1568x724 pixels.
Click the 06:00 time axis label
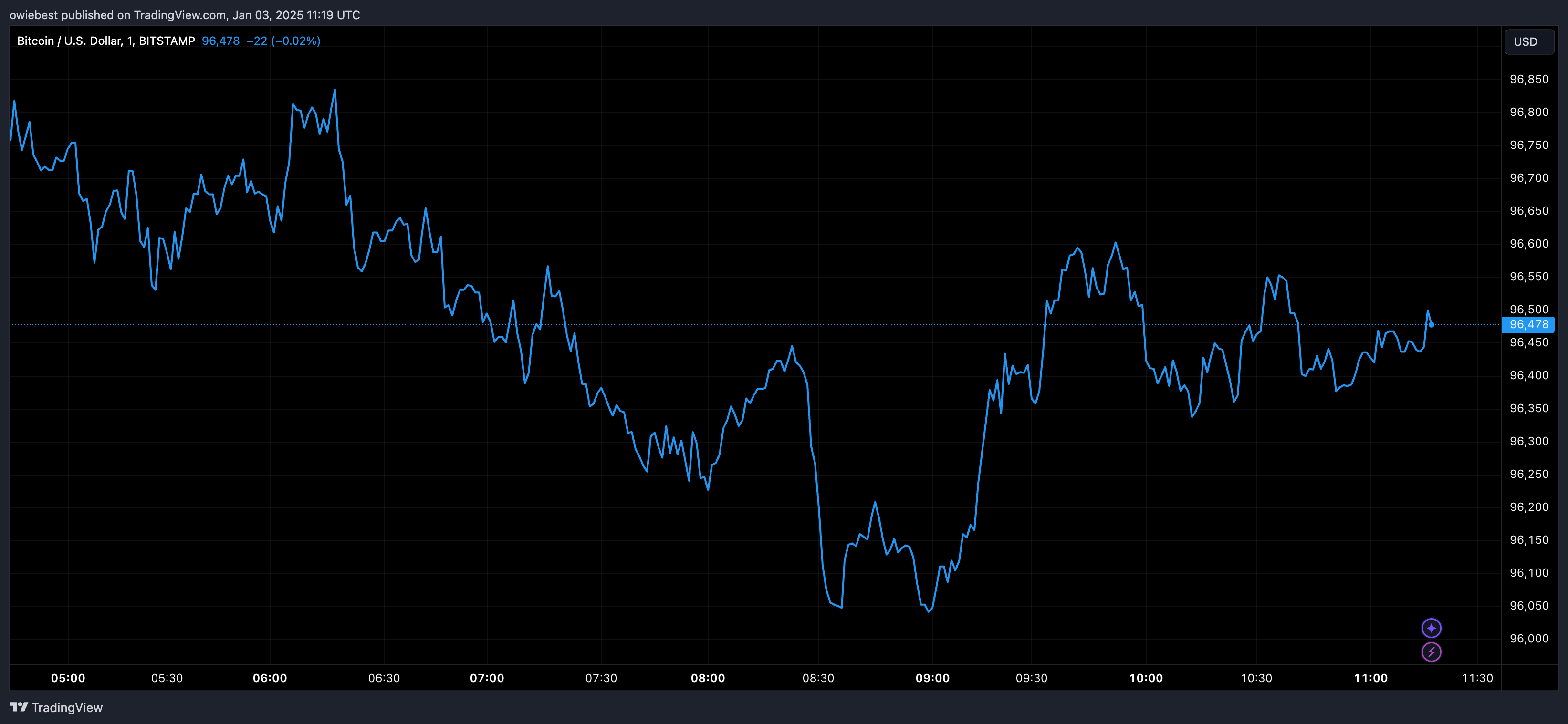(x=270, y=678)
